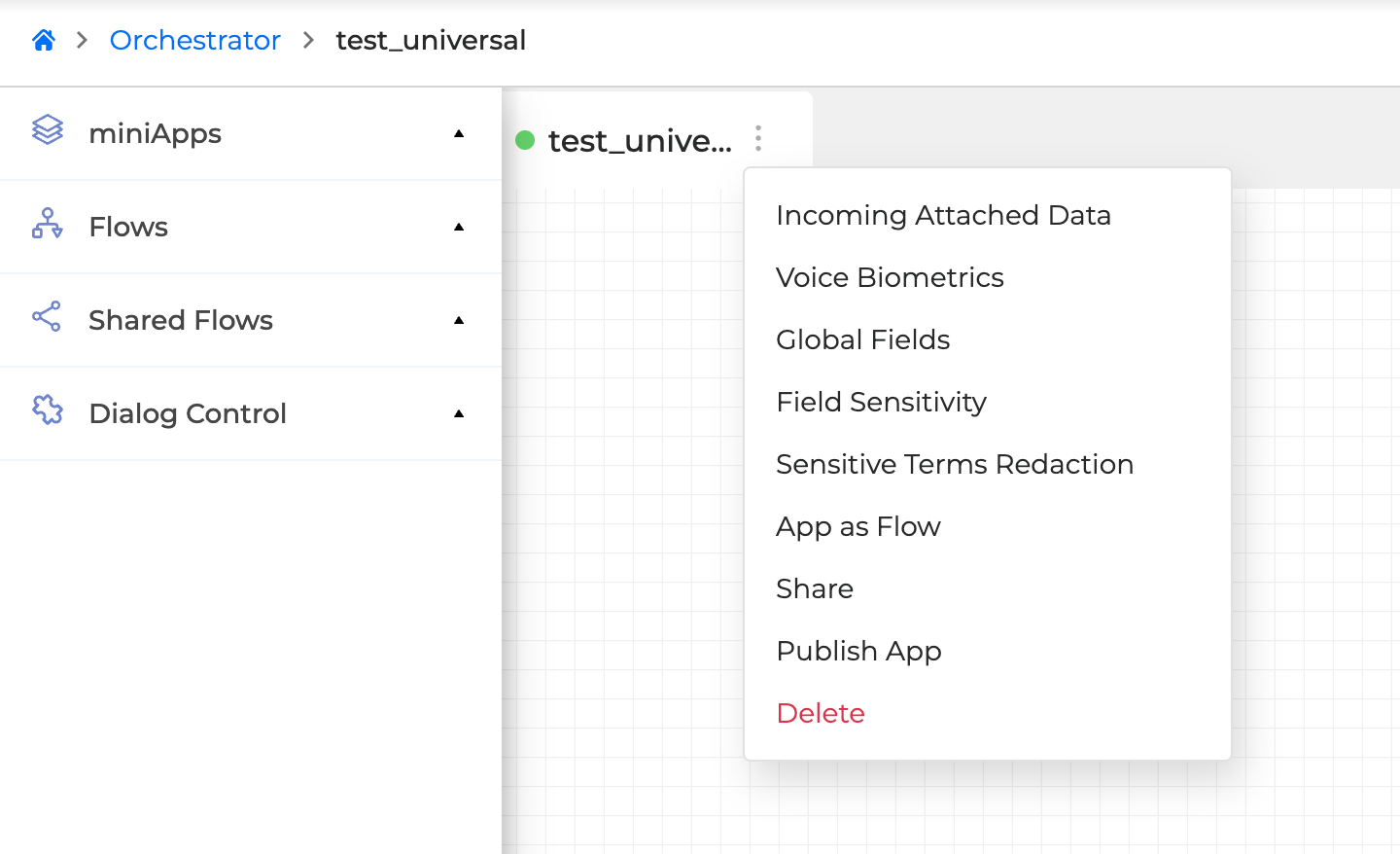Image resolution: width=1400 pixels, height=854 pixels.
Task: Select Incoming Attached Data menu item
Action: pyautogui.click(x=943, y=215)
